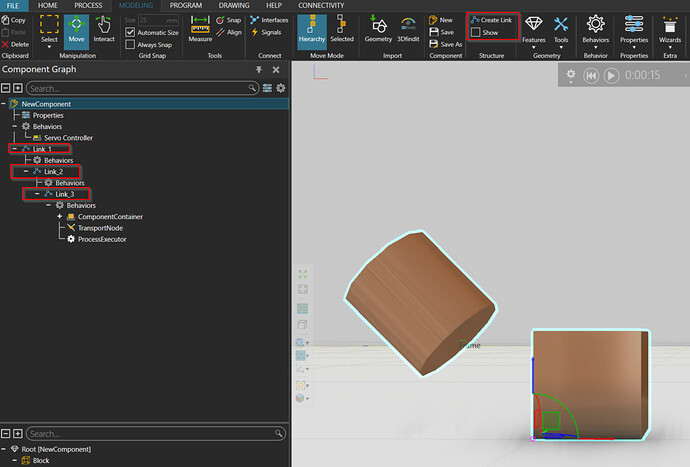Click the Snap tool
The height and width of the screenshot is (467, 690).
[229, 20]
